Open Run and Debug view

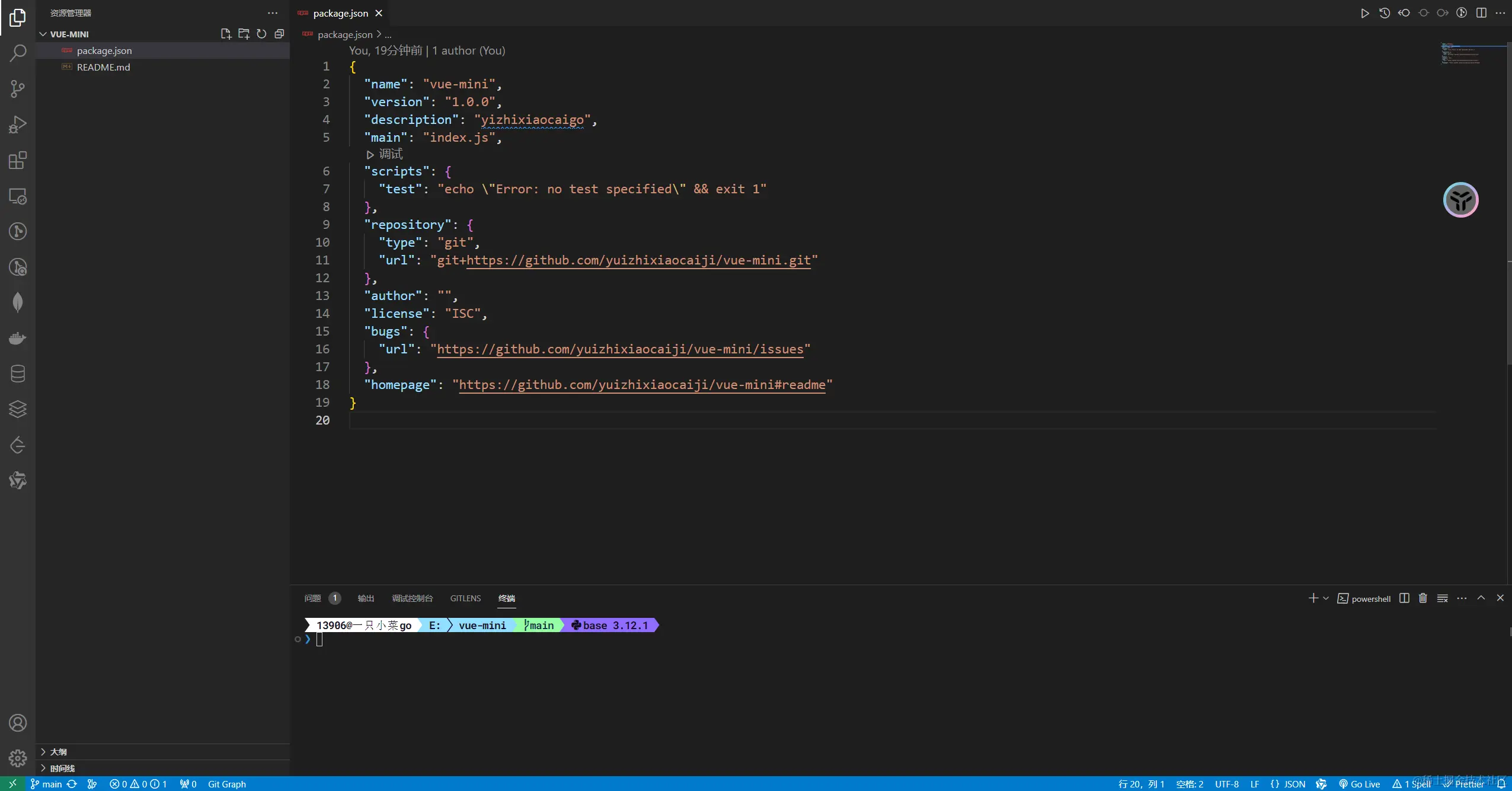coord(18,125)
